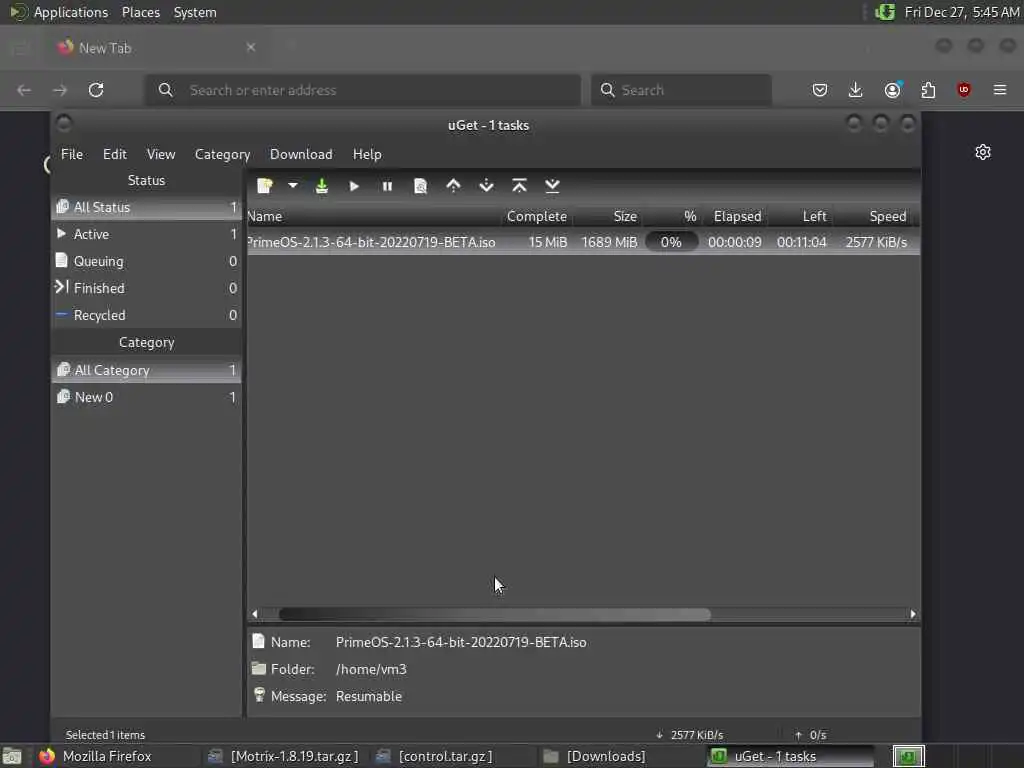Move download up with the up arrow icon
The image size is (1024, 768).
[x=453, y=186]
